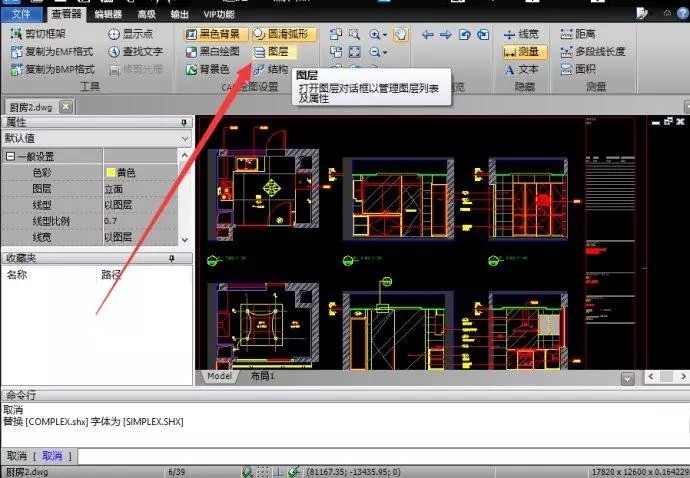Switch to the 布局1 layout tab
This screenshot has height=478, width=690.
coord(261,377)
